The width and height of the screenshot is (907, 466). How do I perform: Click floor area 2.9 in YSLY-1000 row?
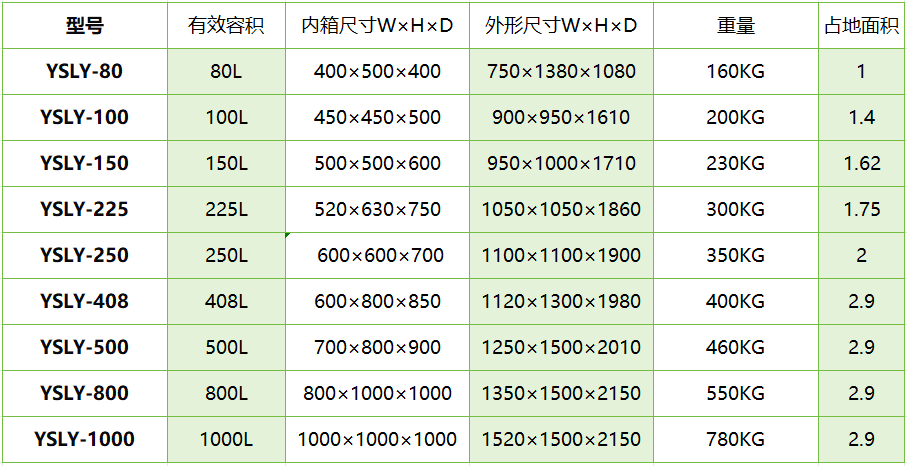point(862,439)
